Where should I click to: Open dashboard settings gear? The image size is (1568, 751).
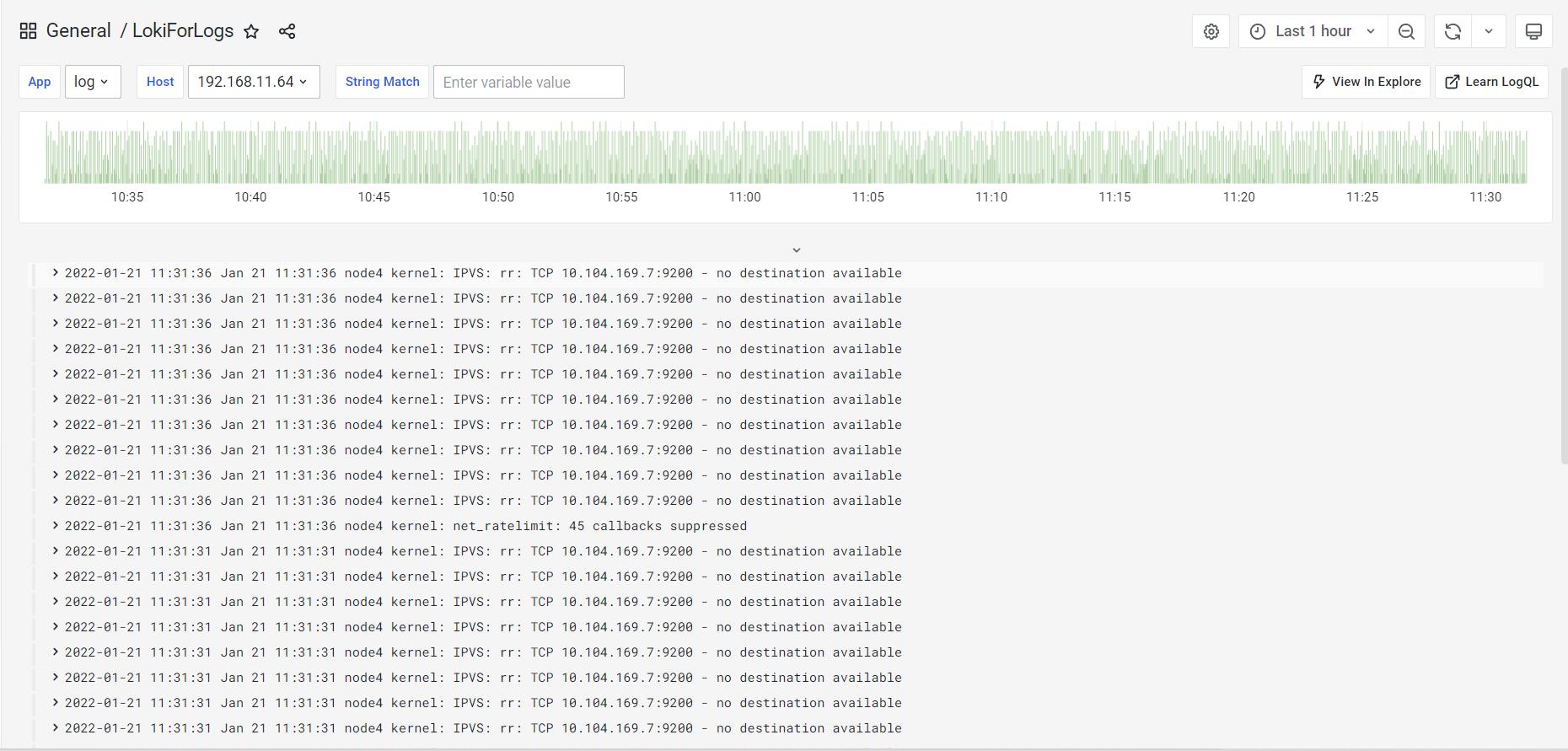click(x=1211, y=31)
